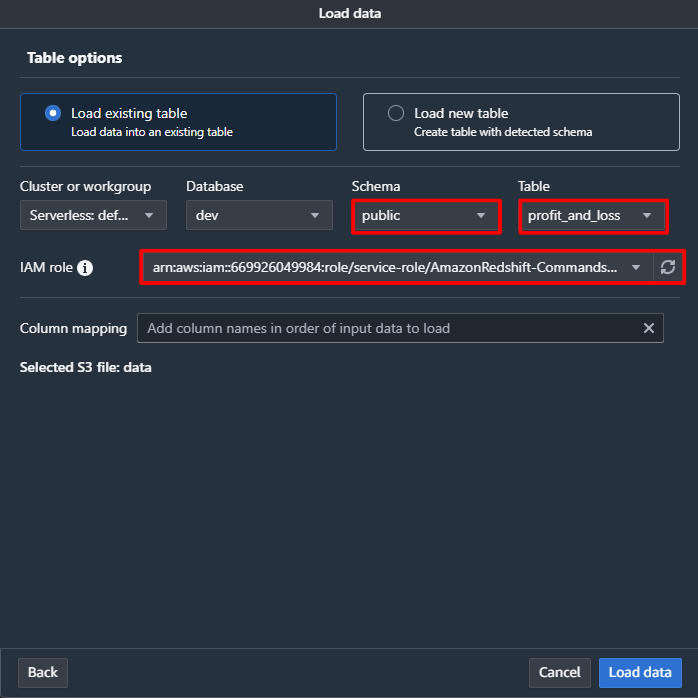
Task: Open the IAM role ARN dropdown
Action: tap(396, 267)
